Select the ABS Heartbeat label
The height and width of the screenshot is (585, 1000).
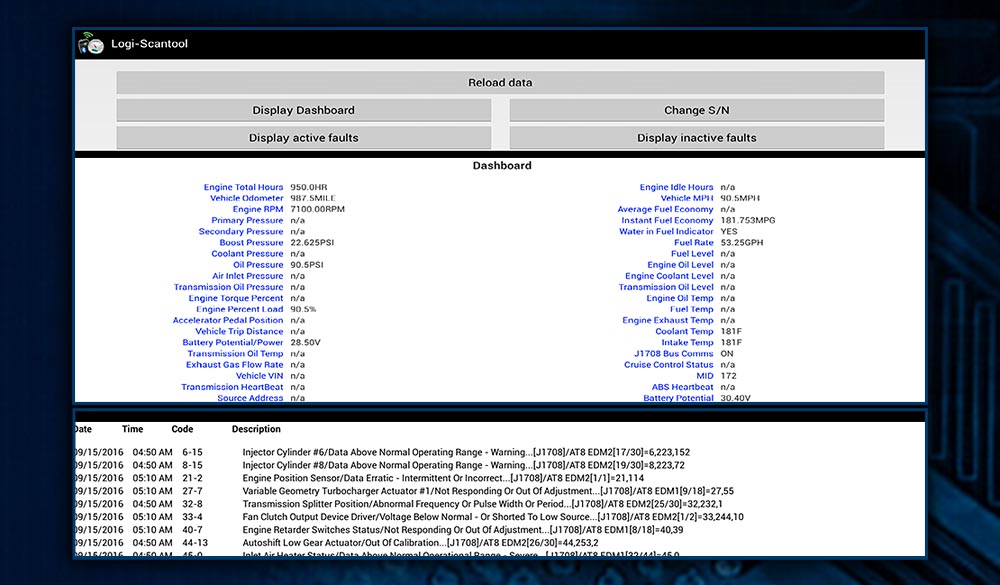[x=682, y=387]
